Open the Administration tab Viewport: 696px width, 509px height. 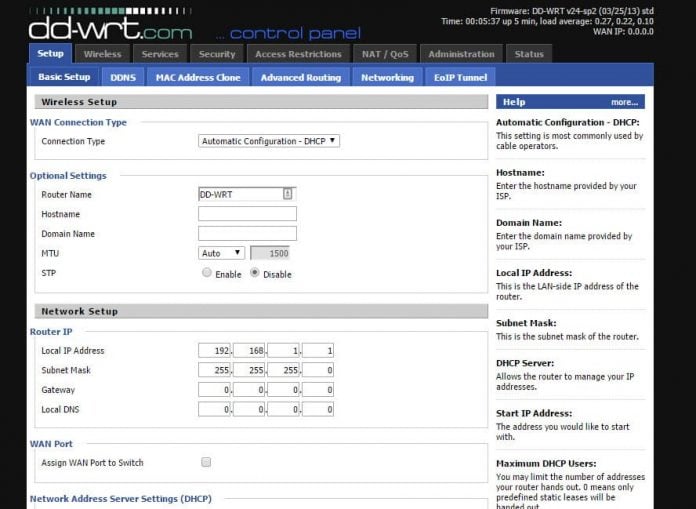point(461,54)
